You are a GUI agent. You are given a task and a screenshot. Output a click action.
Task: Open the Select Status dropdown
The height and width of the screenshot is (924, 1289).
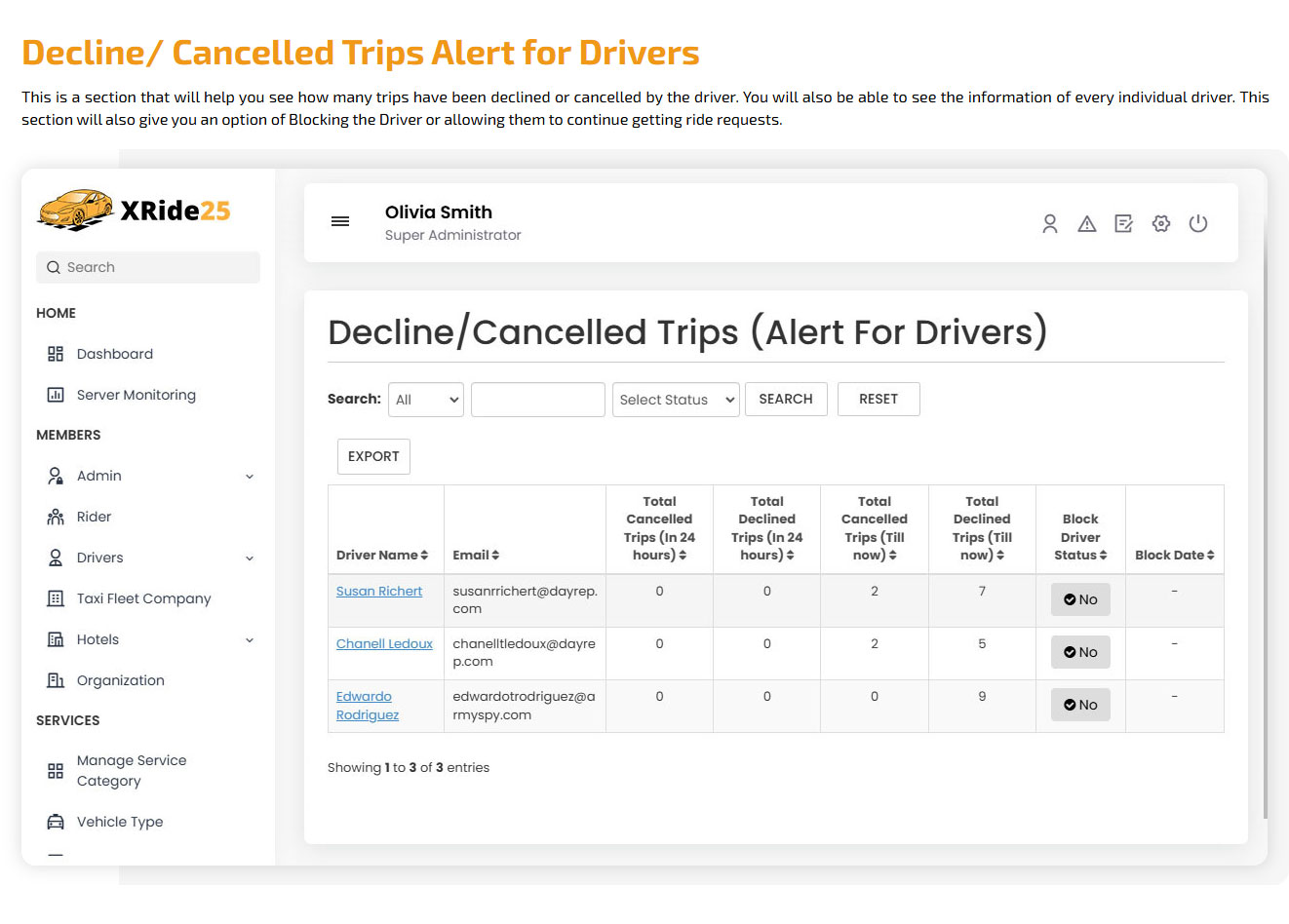point(676,400)
